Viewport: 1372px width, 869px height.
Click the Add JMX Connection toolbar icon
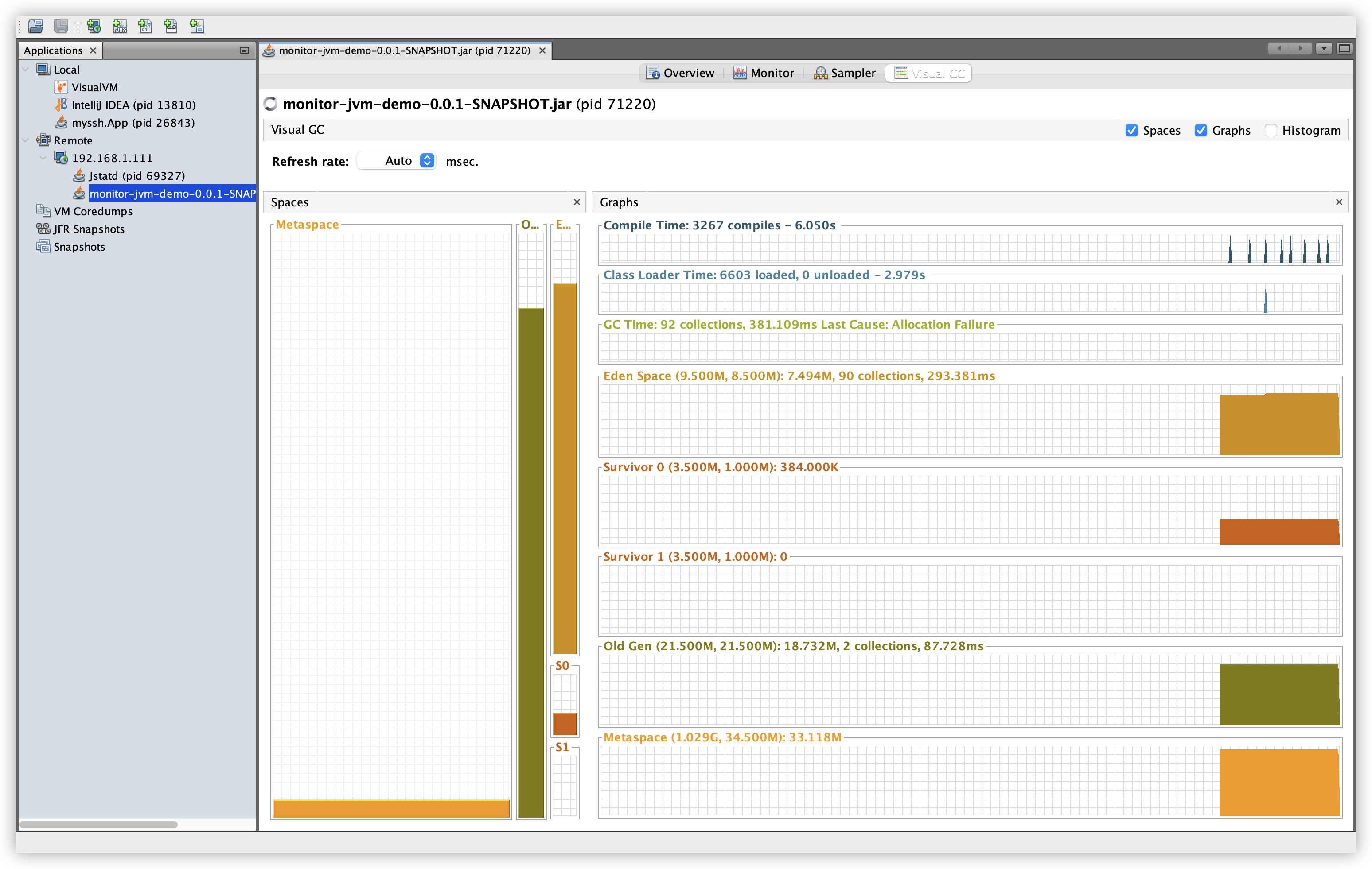pyautogui.click(x=120, y=26)
